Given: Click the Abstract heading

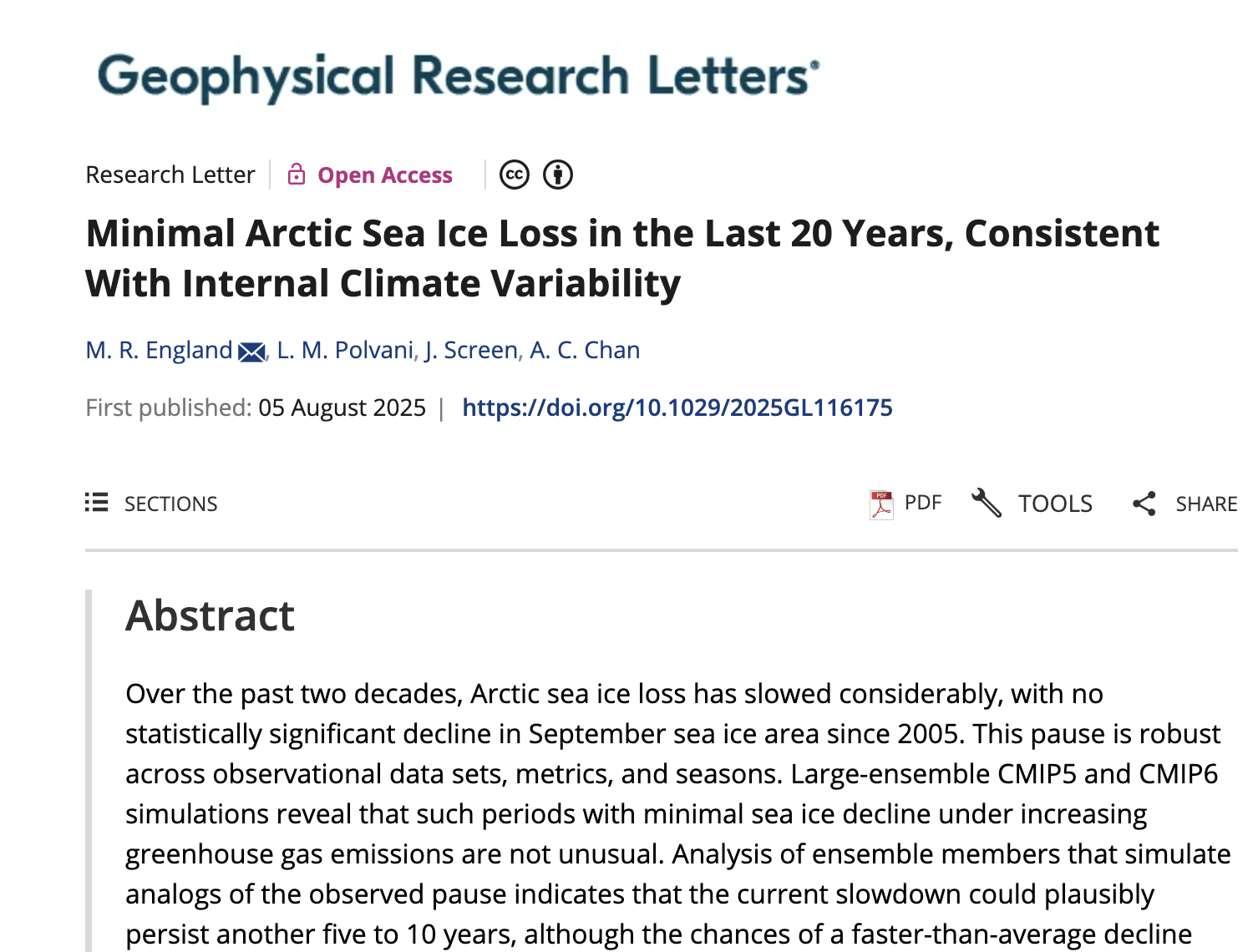Looking at the screenshot, I should [x=210, y=615].
